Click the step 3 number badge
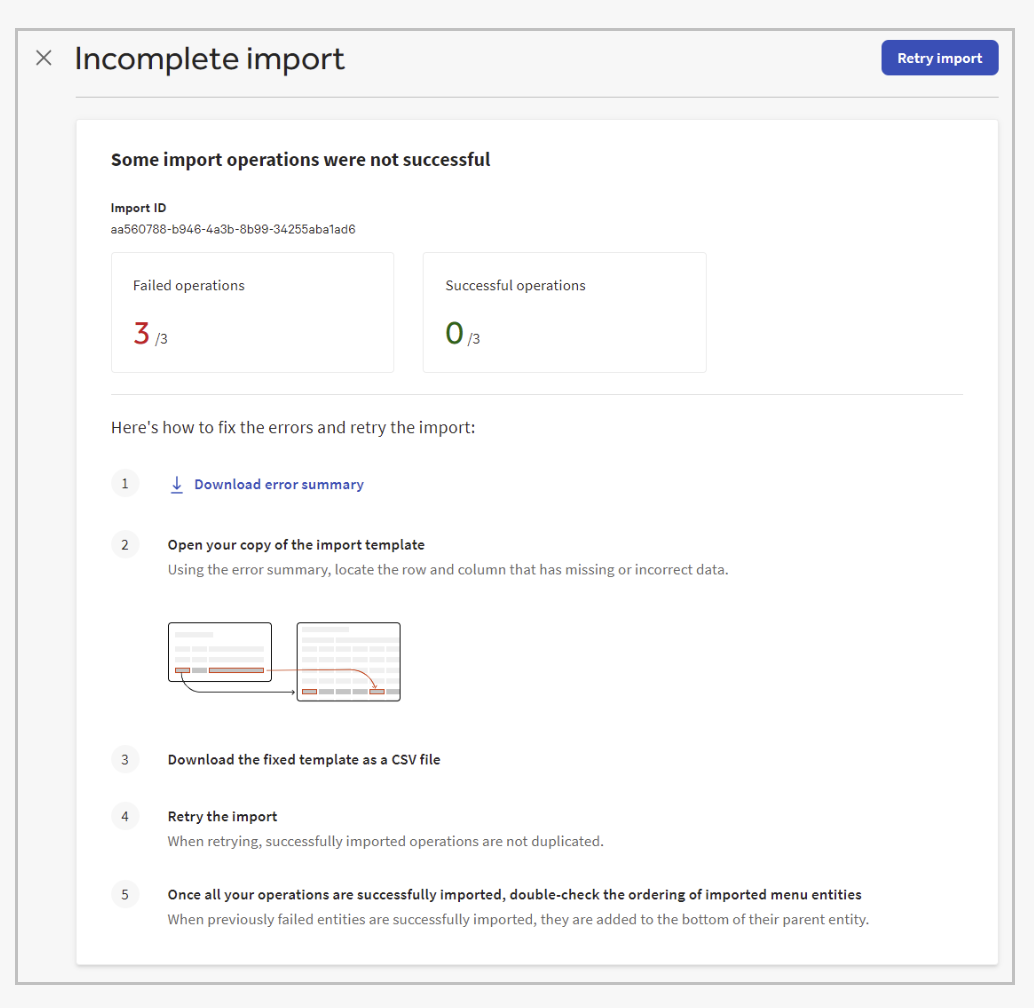The height and width of the screenshot is (1008, 1034). click(125, 760)
